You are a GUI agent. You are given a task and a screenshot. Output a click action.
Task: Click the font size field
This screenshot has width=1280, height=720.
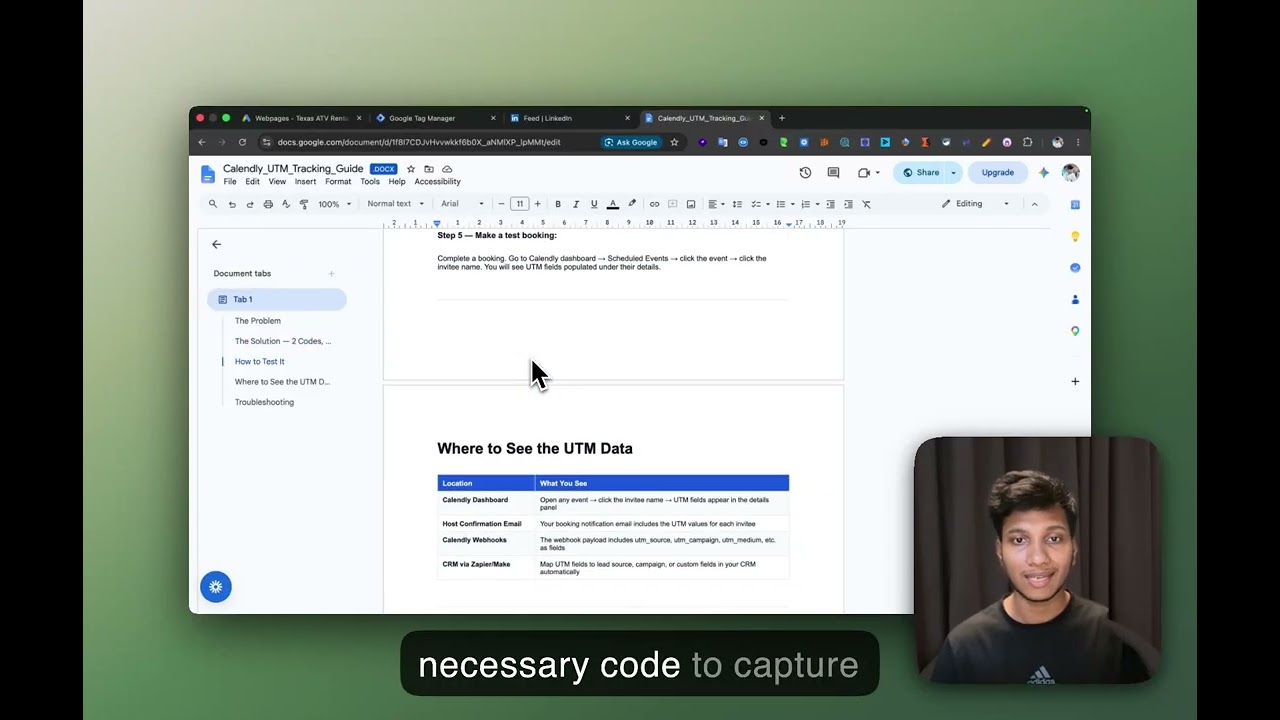click(x=519, y=204)
